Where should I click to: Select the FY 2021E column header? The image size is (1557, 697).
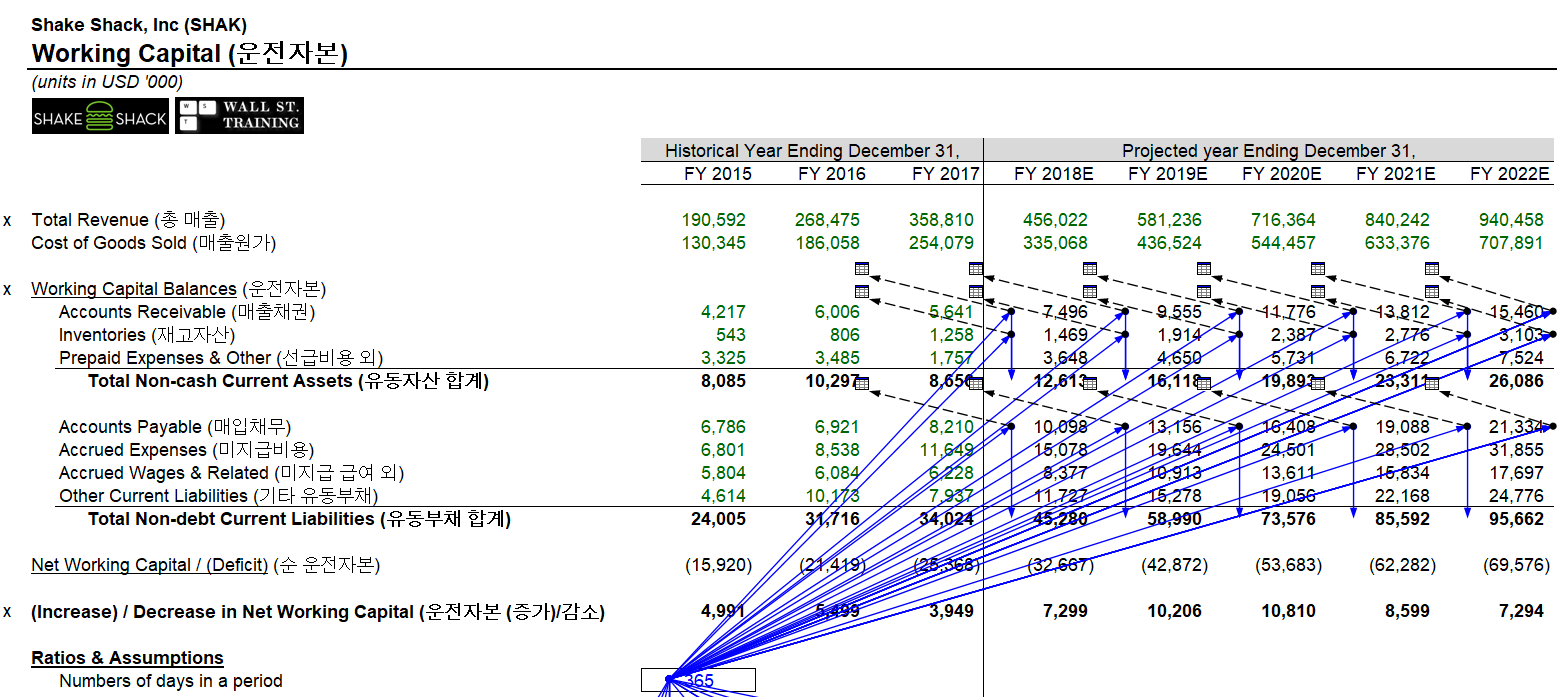(x=1396, y=174)
